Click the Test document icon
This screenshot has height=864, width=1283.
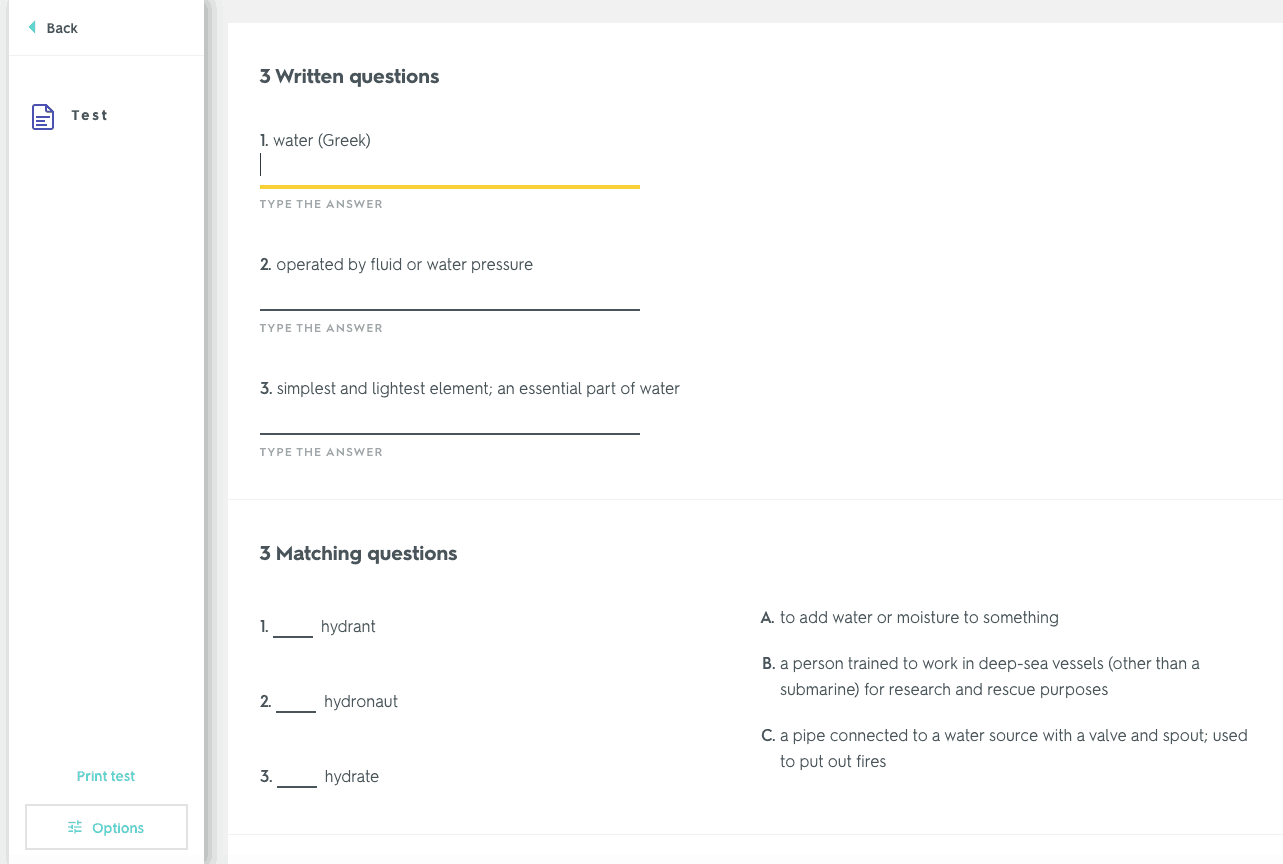[x=43, y=117]
